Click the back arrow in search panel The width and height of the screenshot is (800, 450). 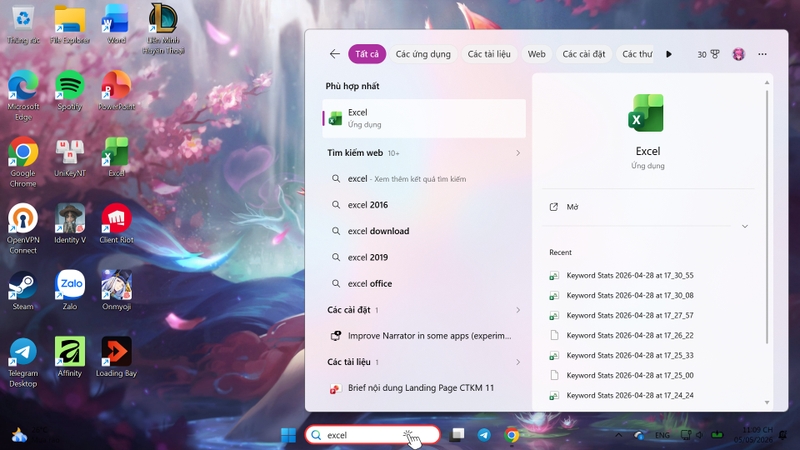coord(335,54)
